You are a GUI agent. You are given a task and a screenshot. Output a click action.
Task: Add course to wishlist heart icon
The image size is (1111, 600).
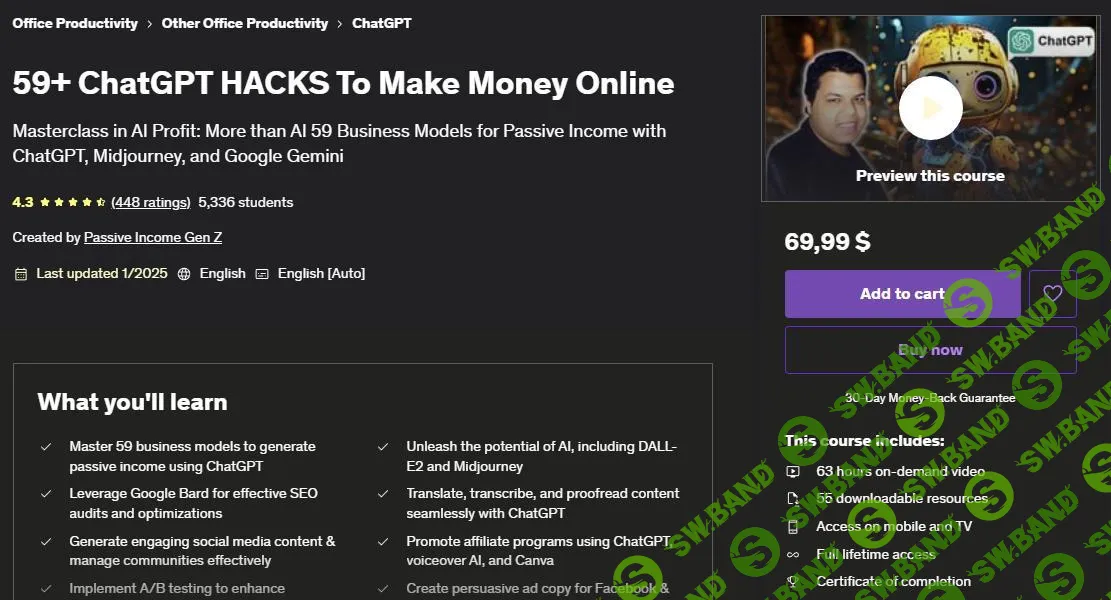1052,293
